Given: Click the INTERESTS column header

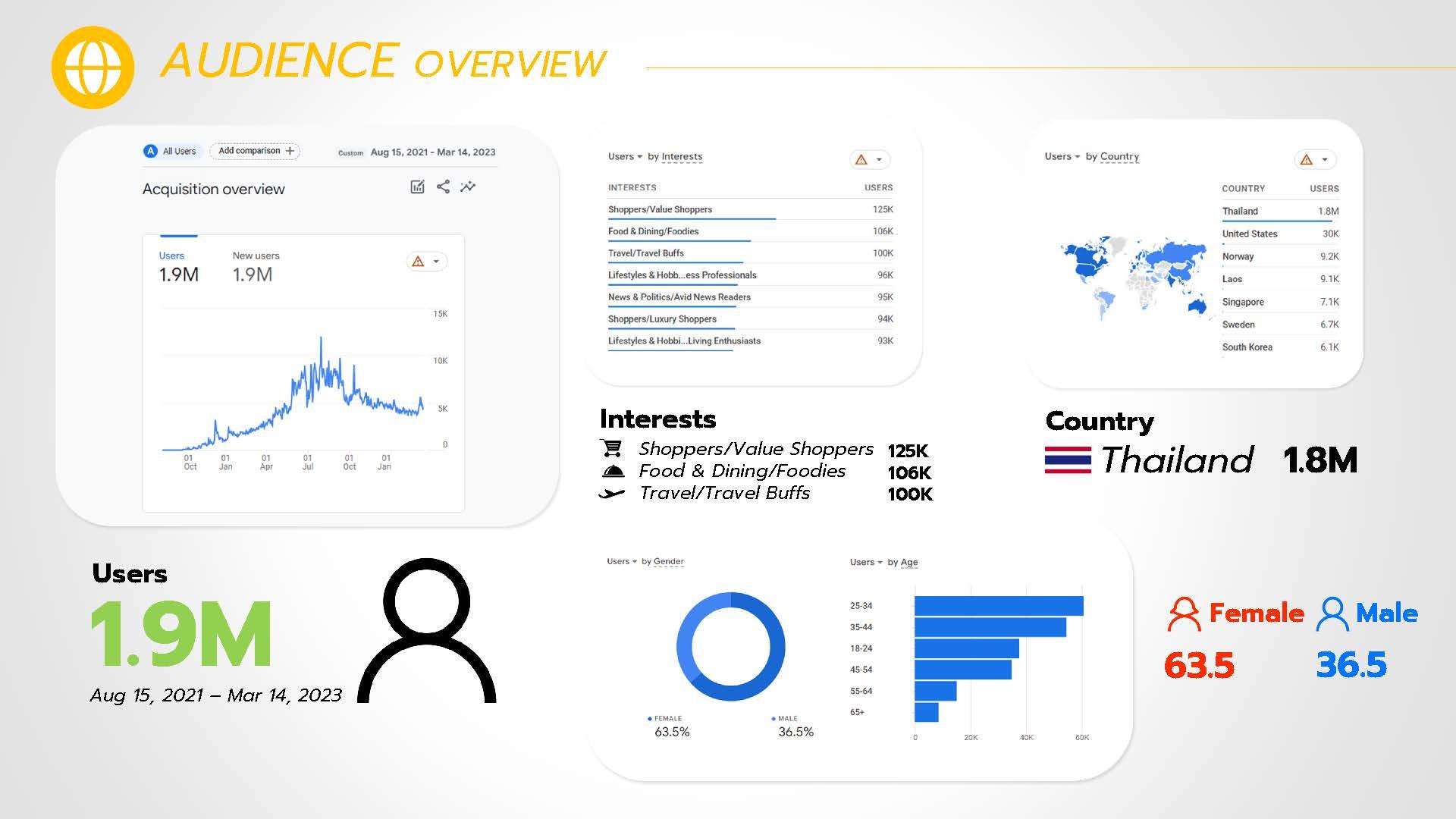Looking at the screenshot, I should (632, 187).
